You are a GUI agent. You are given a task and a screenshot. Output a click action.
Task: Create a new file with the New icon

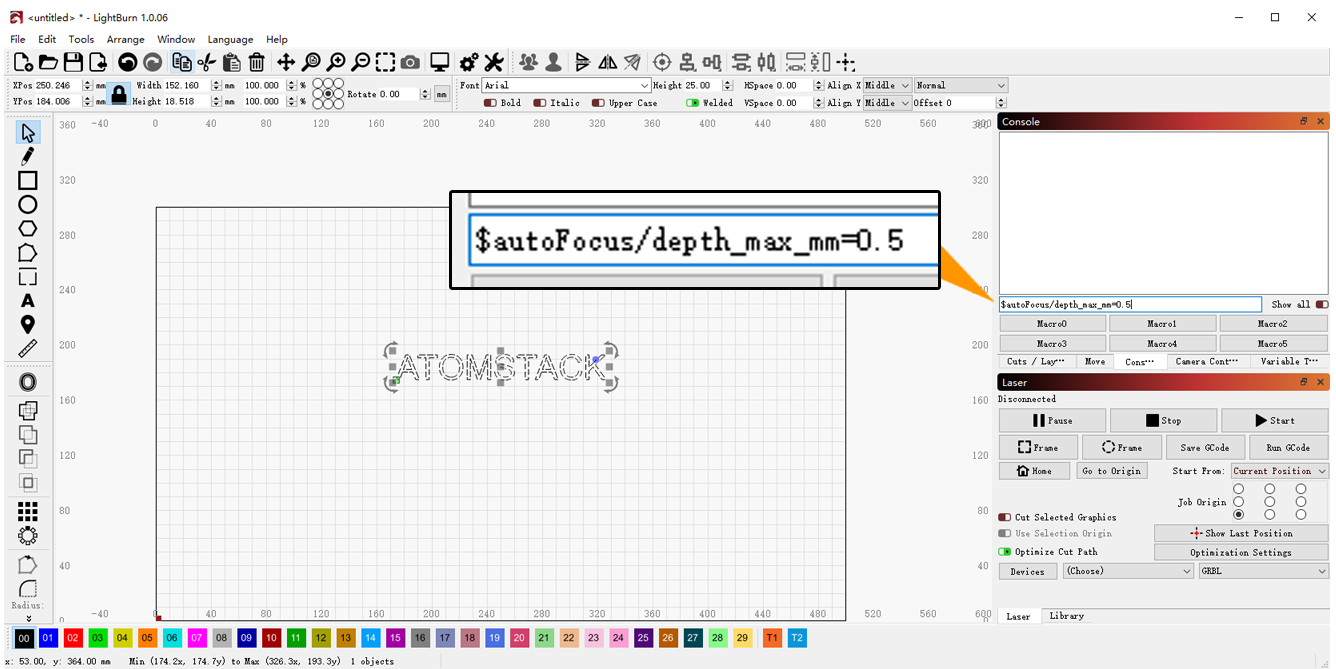[22, 62]
